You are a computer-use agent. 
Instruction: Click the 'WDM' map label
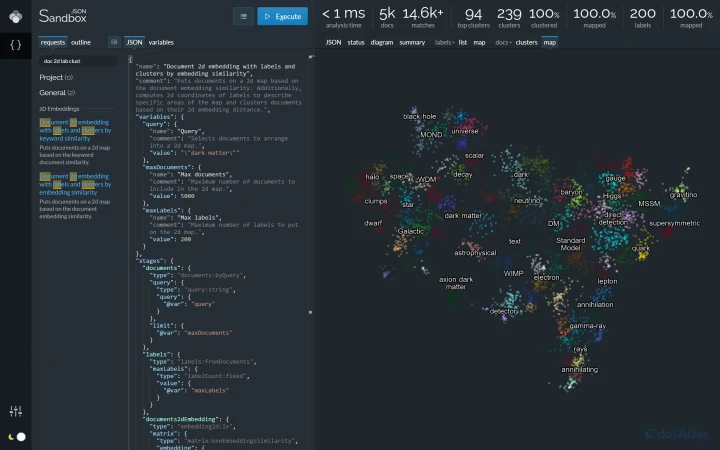pyautogui.click(x=427, y=180)
